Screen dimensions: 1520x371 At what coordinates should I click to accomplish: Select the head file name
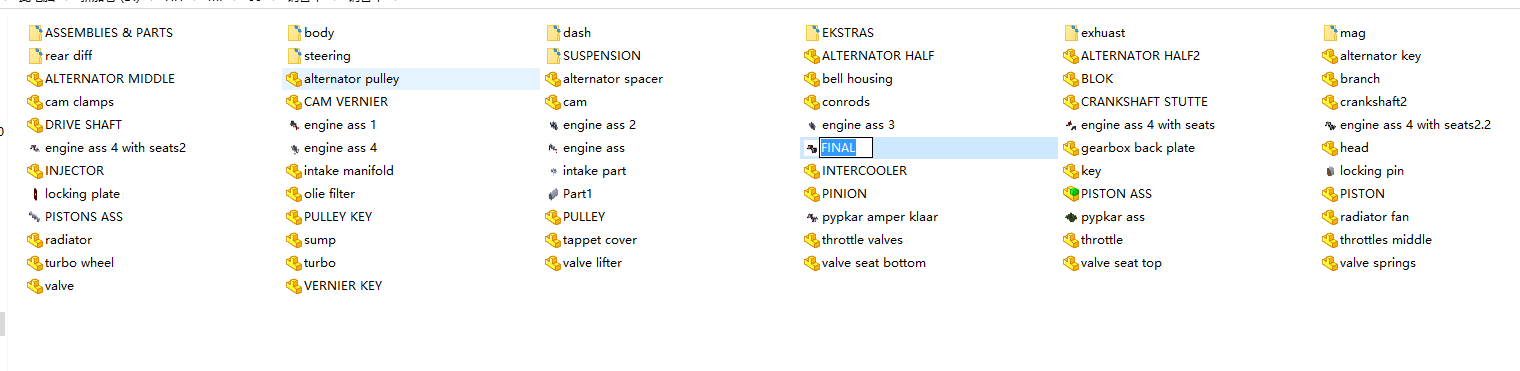(x=1355, y=148)
